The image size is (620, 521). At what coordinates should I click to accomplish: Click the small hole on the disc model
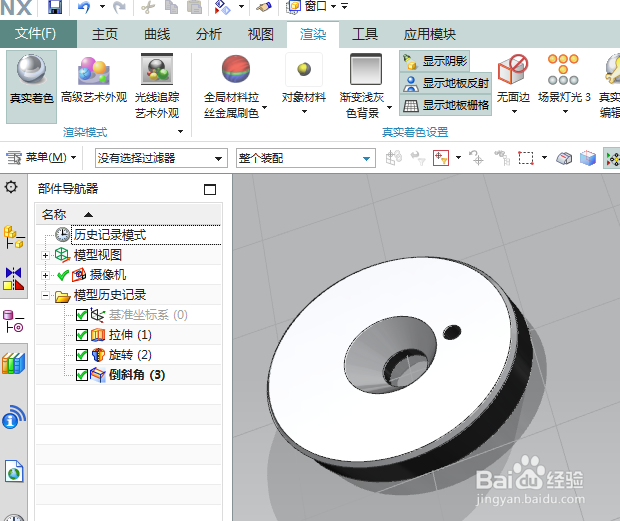(x=452, y=332)
